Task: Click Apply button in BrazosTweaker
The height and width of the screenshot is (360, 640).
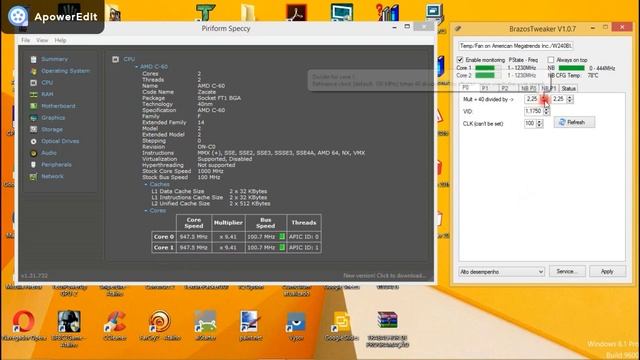Action: pos(607,271)
